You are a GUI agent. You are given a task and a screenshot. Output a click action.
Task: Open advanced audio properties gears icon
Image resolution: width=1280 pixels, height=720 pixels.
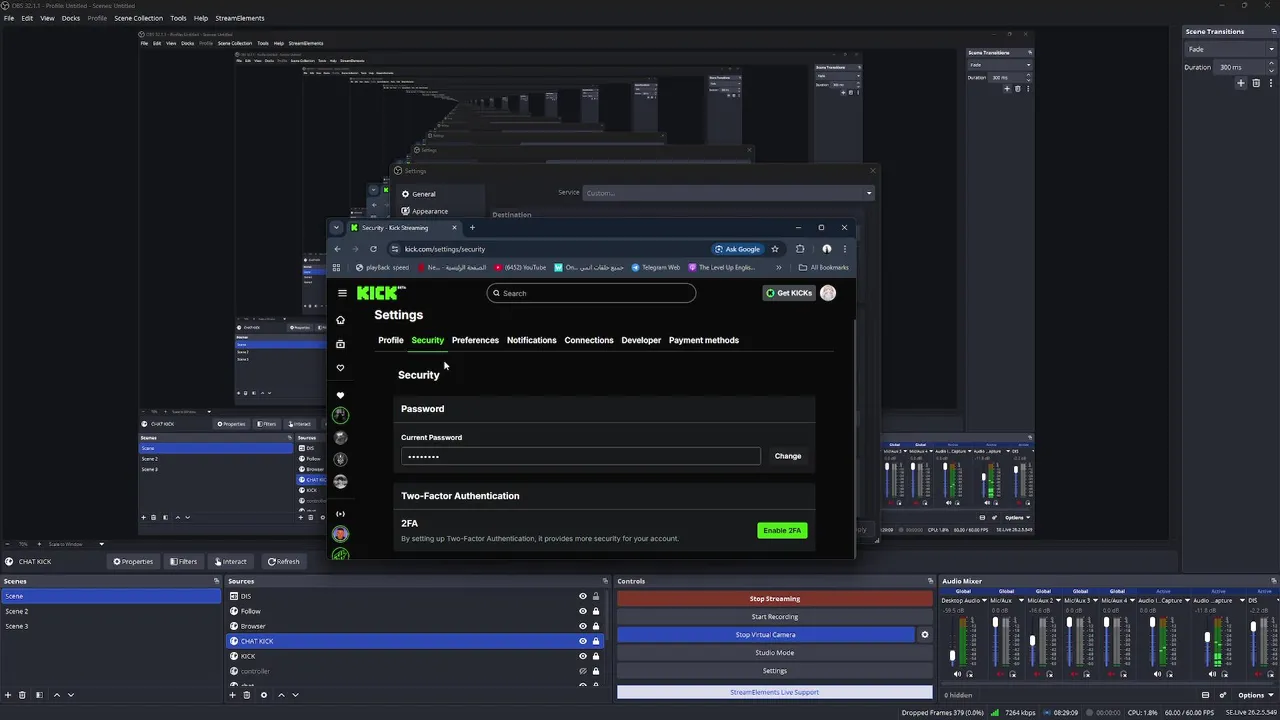[x=1223, y=695]
